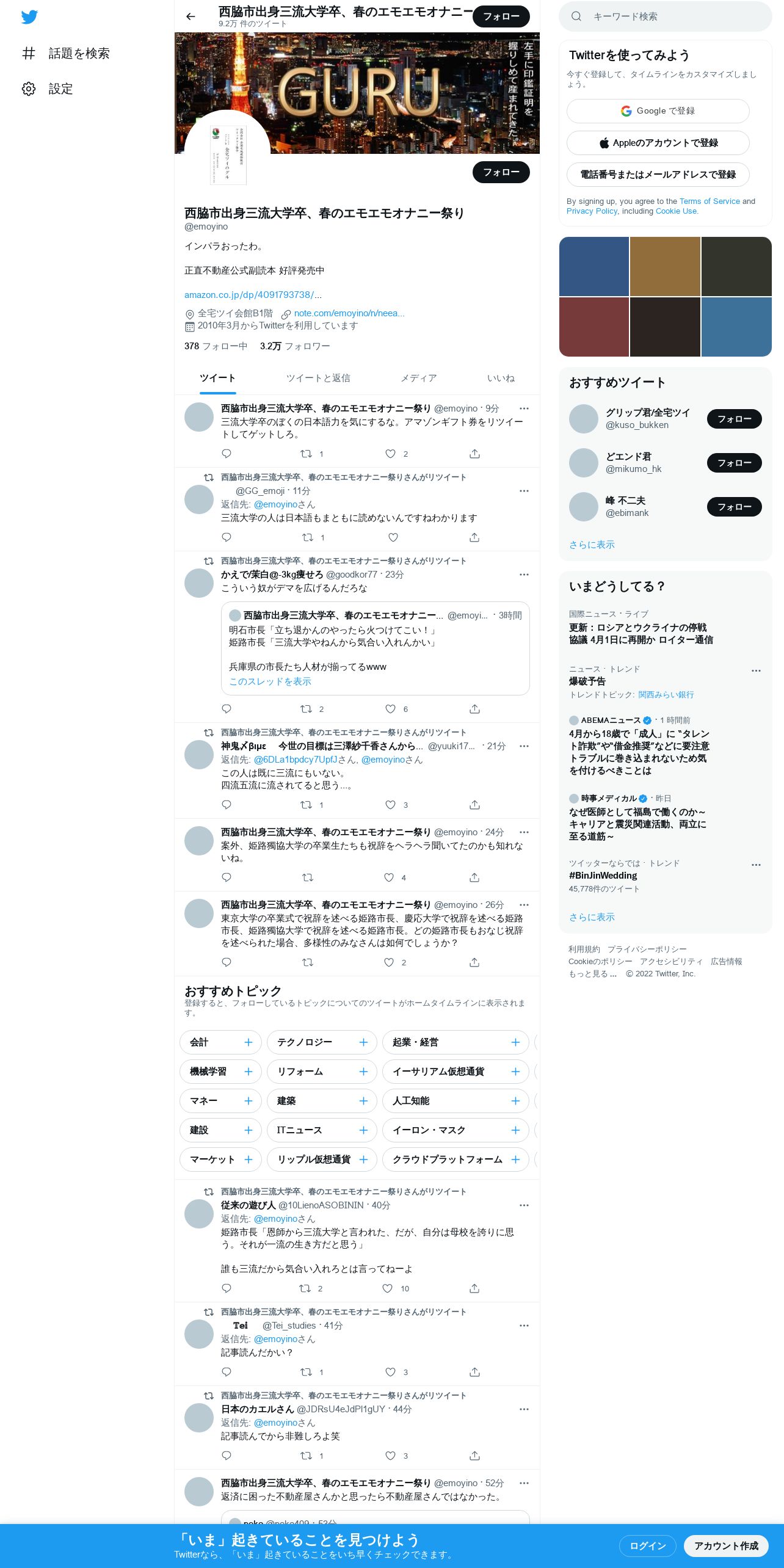The height and width of the screenshot is (1568, 784).
Task: Add the クラウドプラットフォーム topic
Action: pyautogui.click(x=515, y=1160)
